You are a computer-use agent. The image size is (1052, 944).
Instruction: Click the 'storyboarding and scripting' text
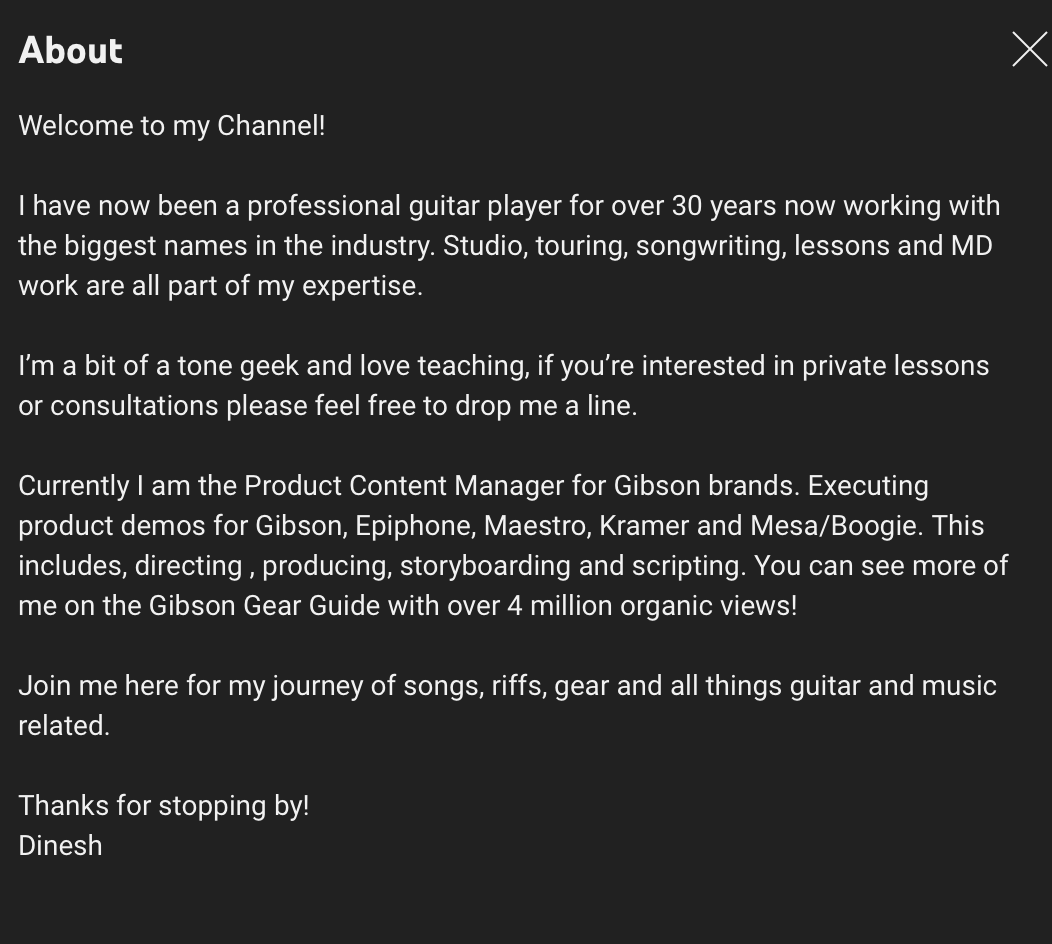click(x=572, y=566)
